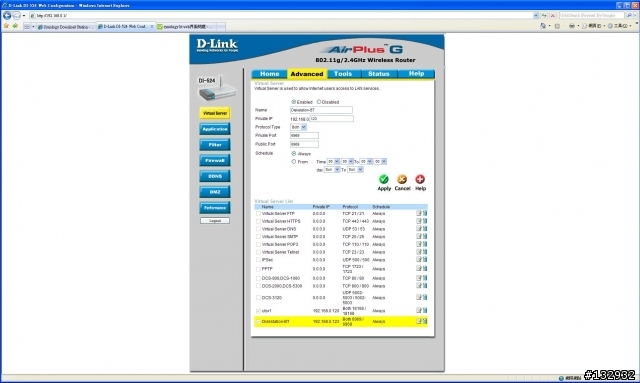
Task: Edit the Virtual Server FTP entry
Action: 418,213
